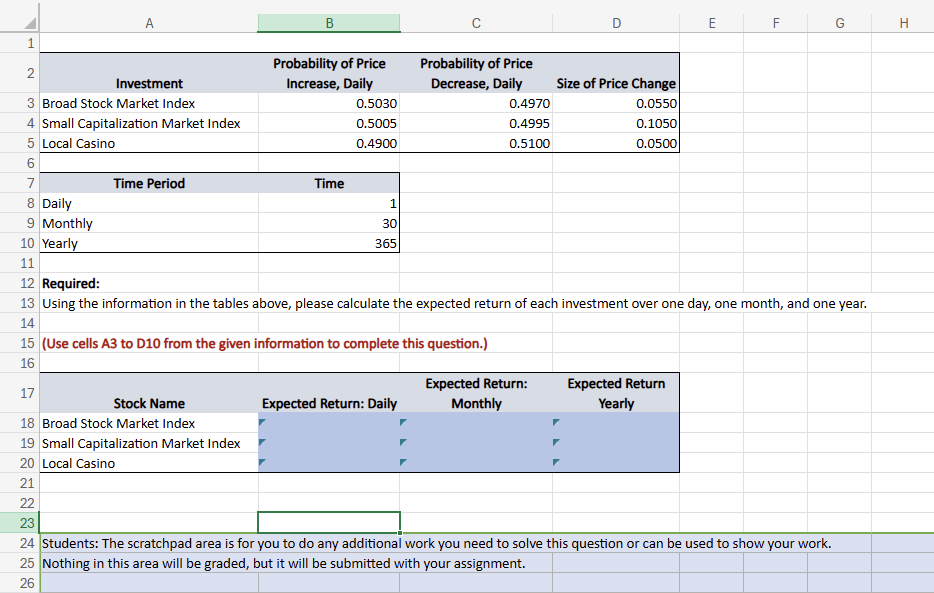Click the select-all corner triangle

pyautogui.click(x=30, y=23)
